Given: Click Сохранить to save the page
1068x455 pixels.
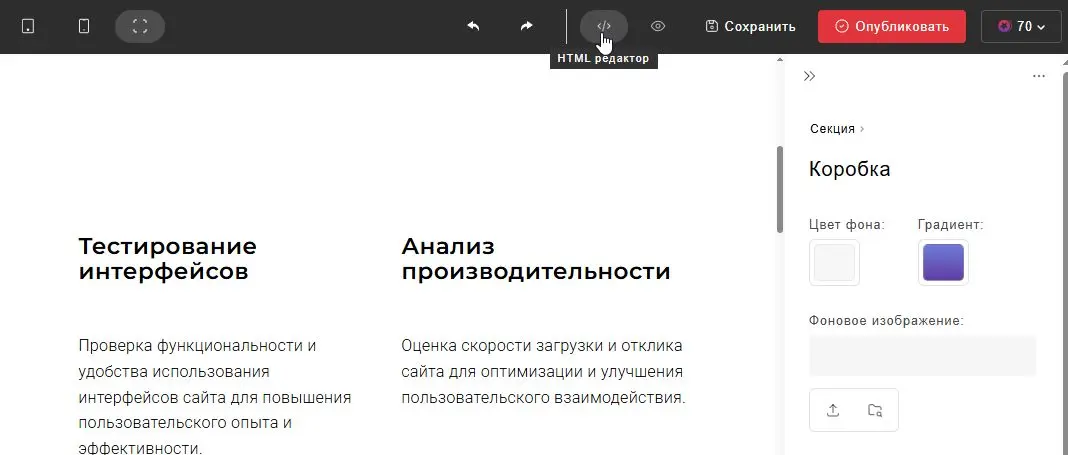Looking at the screenshot, I should [751, 27].
